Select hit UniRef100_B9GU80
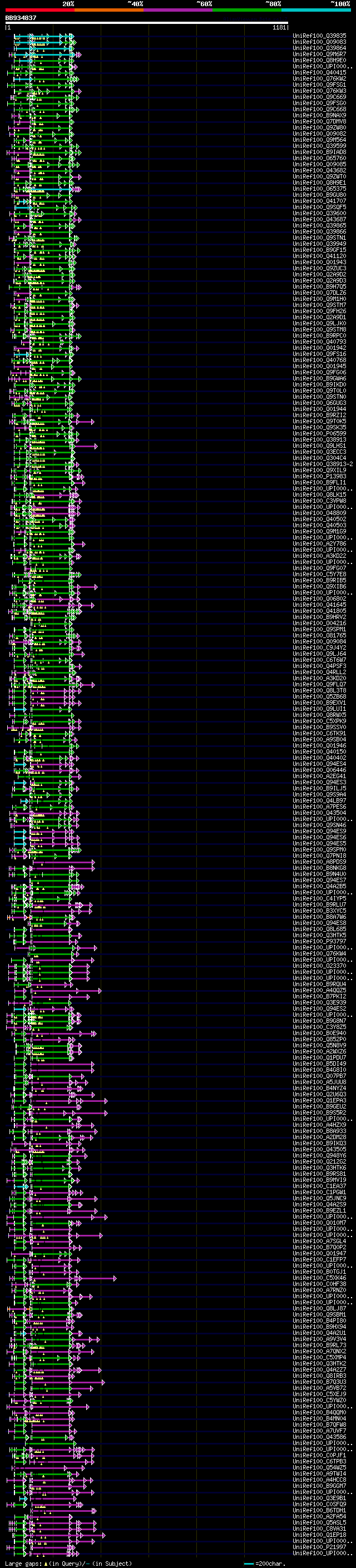 point(319,195)
